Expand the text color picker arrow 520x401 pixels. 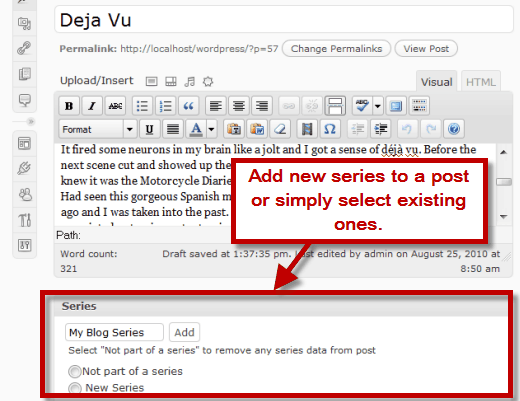click(211, 129)
